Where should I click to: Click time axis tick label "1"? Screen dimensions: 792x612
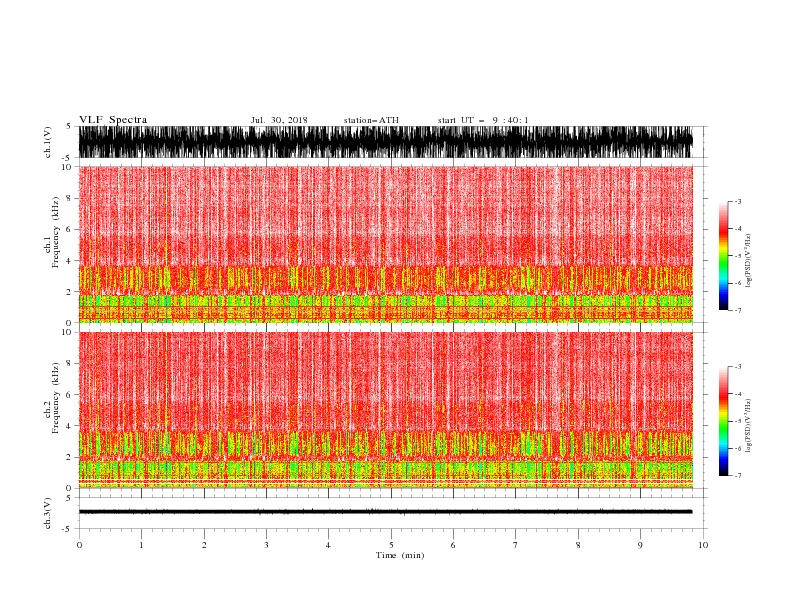(141, 545)
